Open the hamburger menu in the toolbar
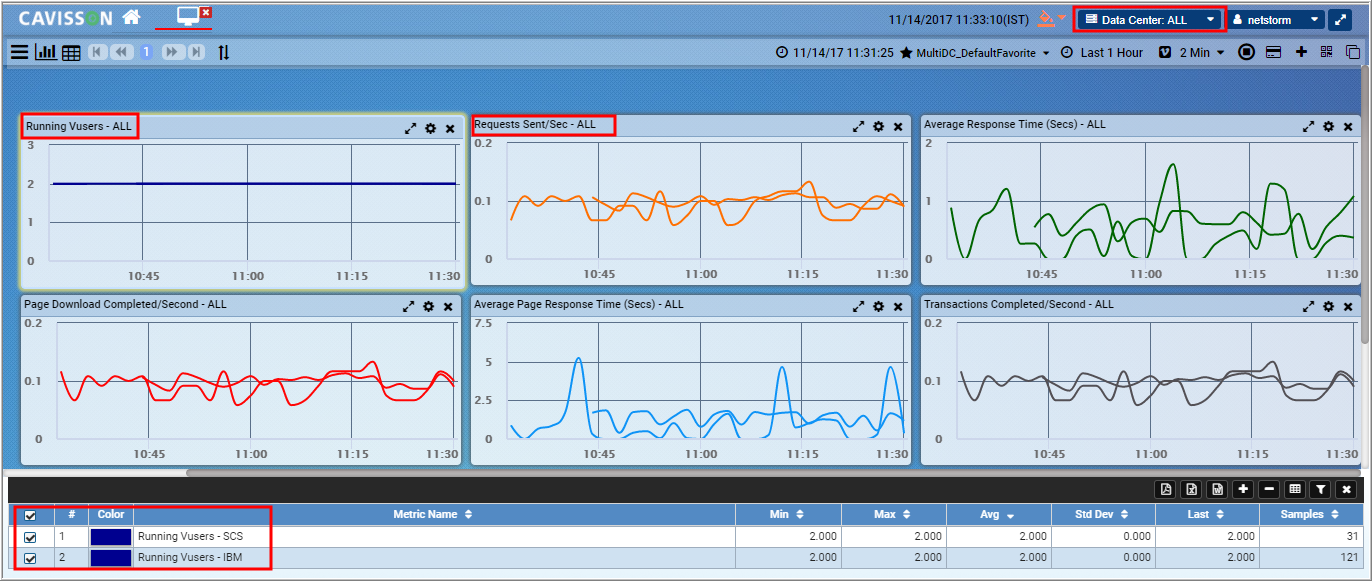This screenshot has height=581, width=1372. click(19, 53)
